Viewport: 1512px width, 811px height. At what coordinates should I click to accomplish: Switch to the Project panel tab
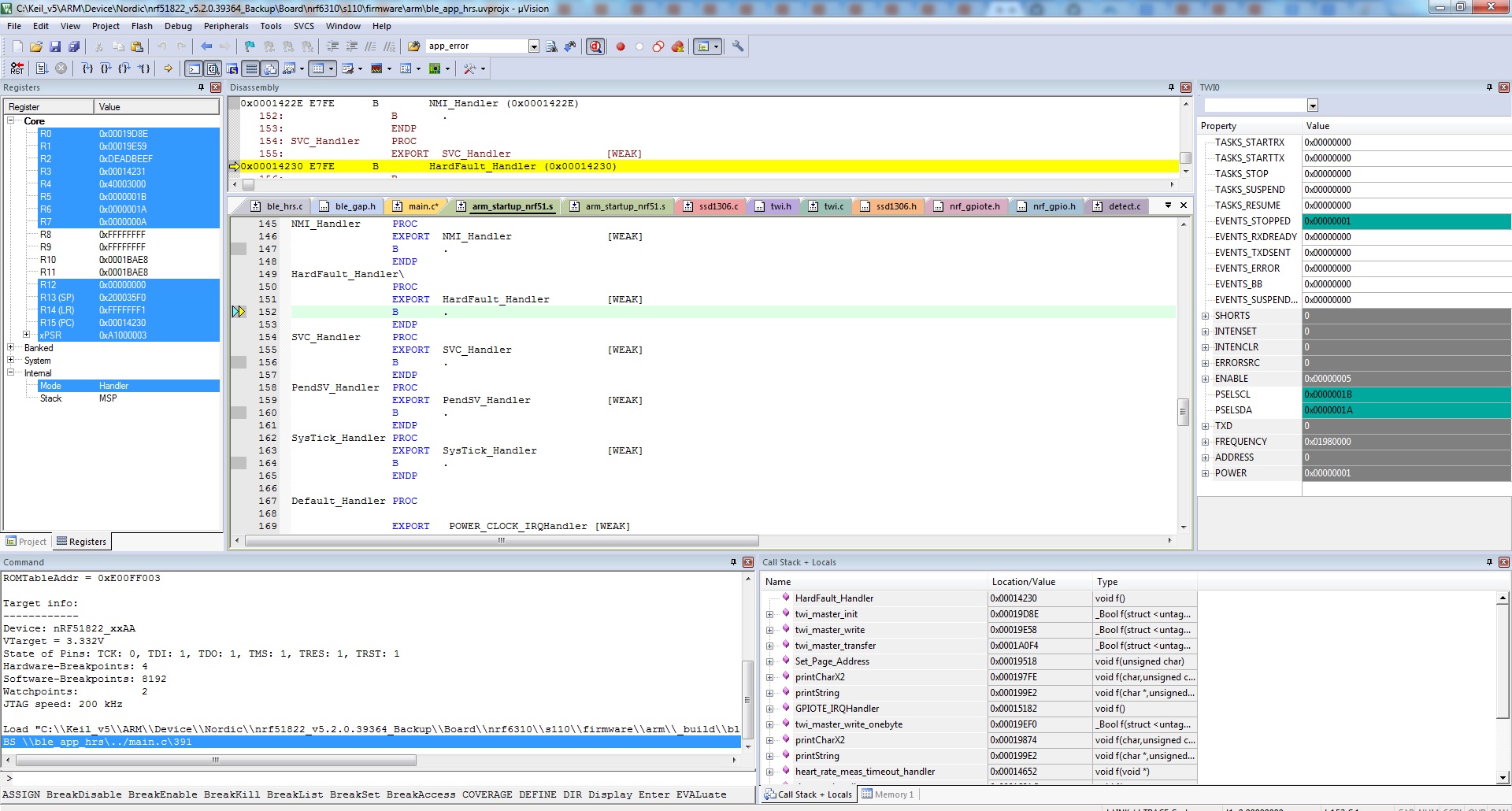(27, 542)
